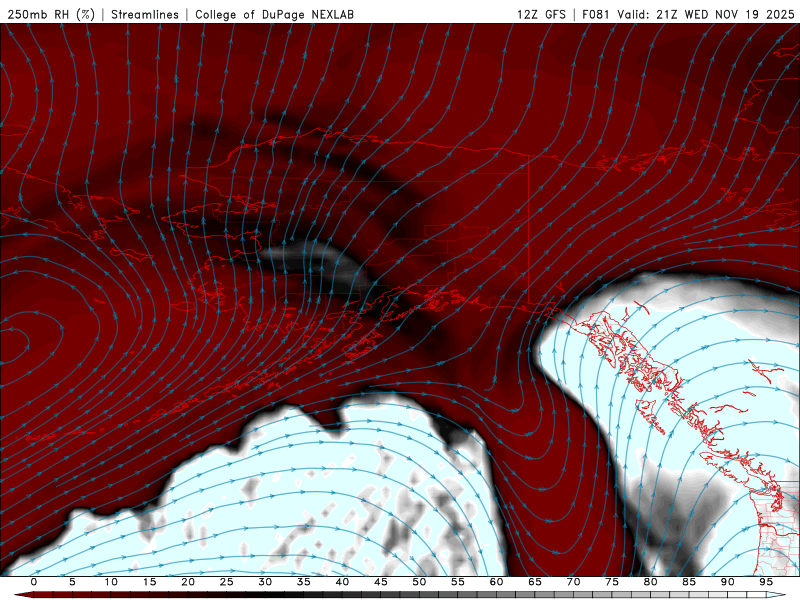Click the colorbar tick label "15"
The image size is (800, 600).
[x=149, y=582]
